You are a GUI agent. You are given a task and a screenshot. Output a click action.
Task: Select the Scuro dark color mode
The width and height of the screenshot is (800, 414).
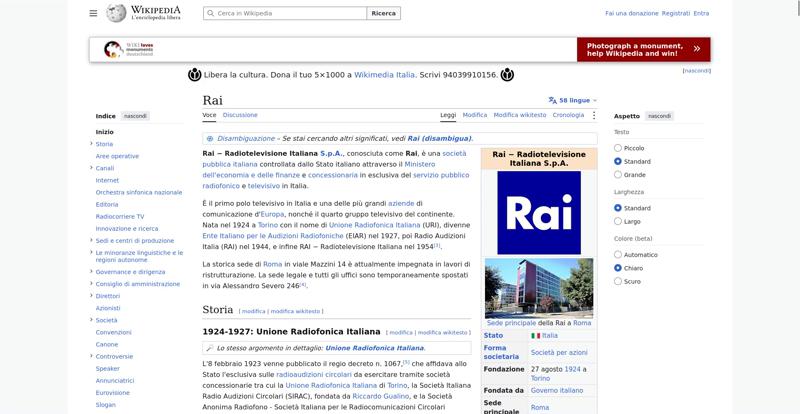coord(618,281)
